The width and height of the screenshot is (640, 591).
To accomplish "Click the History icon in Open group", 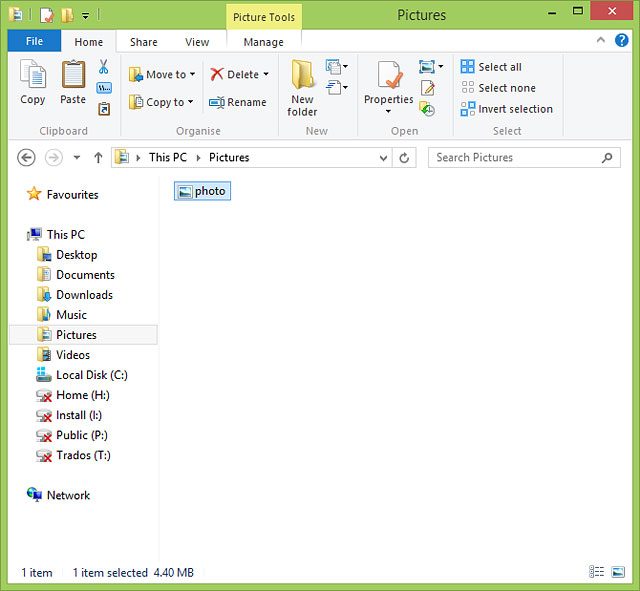I will 427,109.
